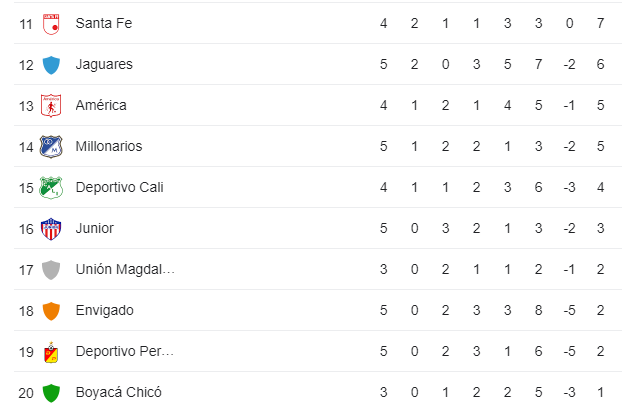This screenshot has height=419, width=622.
Task: Click the América team crest
Action: [51, 105]
